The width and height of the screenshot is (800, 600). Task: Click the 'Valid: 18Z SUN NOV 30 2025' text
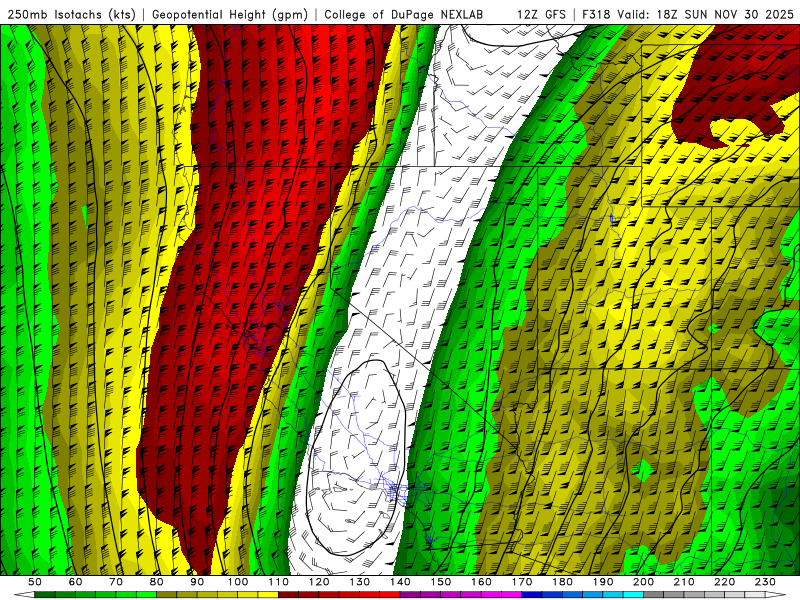click(x=705, y=15)
